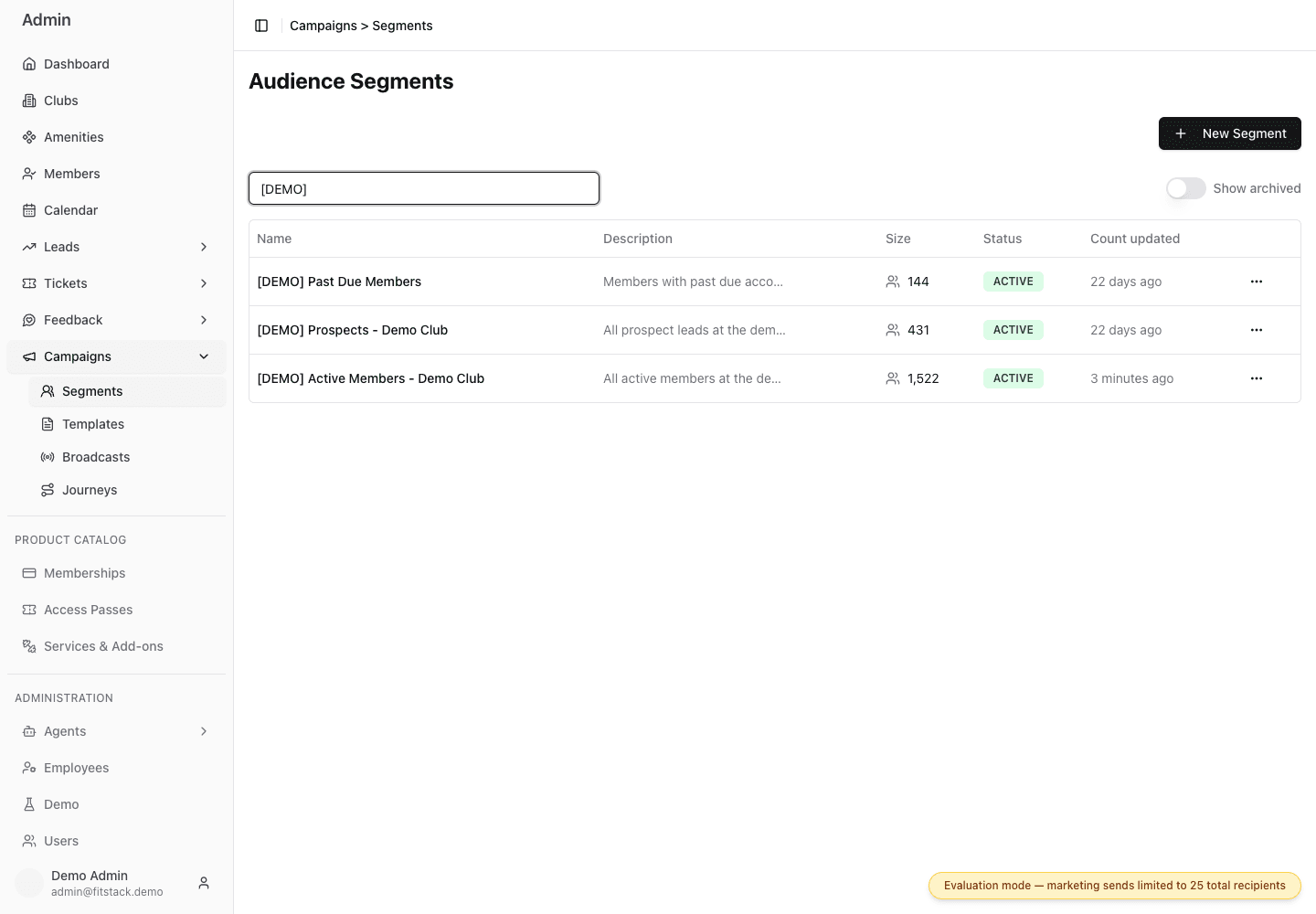Open the Dashboard page

[116, 64]
